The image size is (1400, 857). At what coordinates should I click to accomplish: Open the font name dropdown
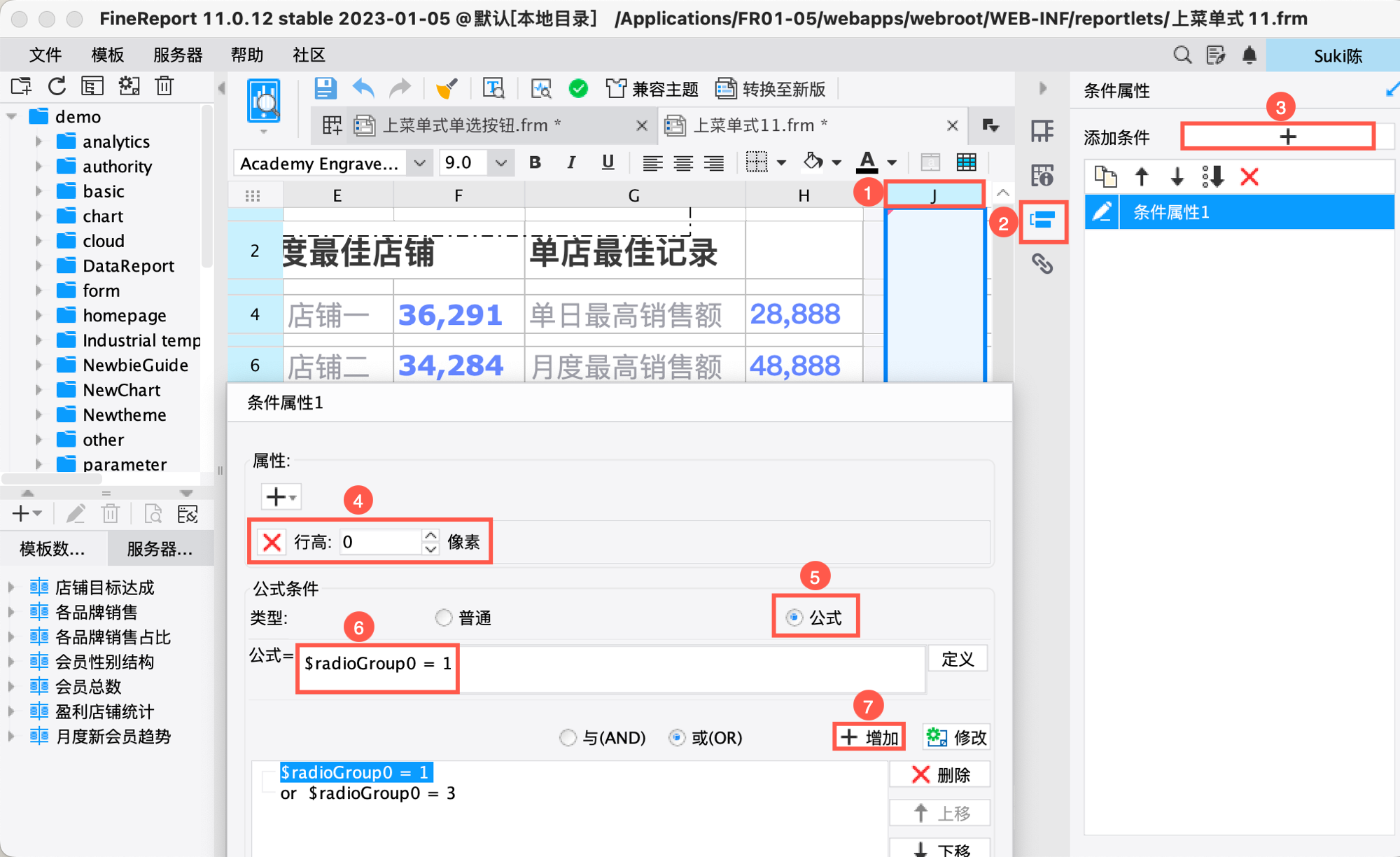pos(419,163)
